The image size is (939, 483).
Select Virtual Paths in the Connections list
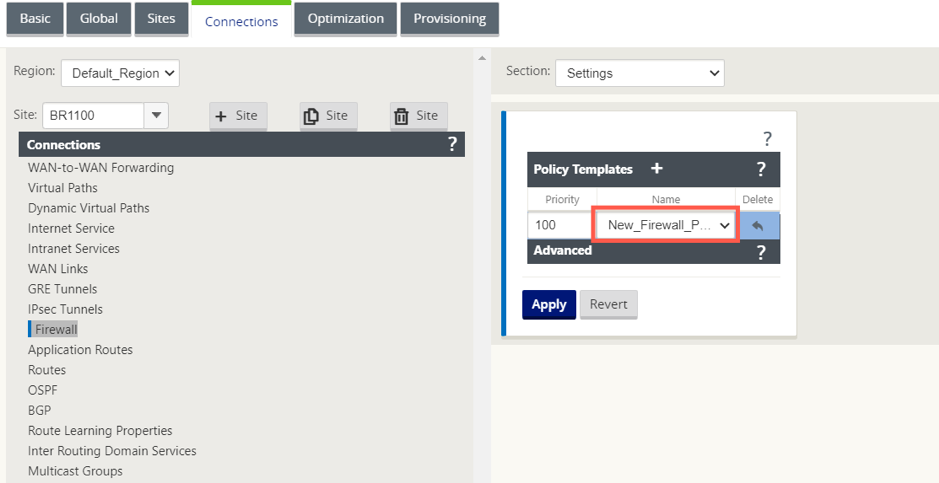(x=63, y=188)
